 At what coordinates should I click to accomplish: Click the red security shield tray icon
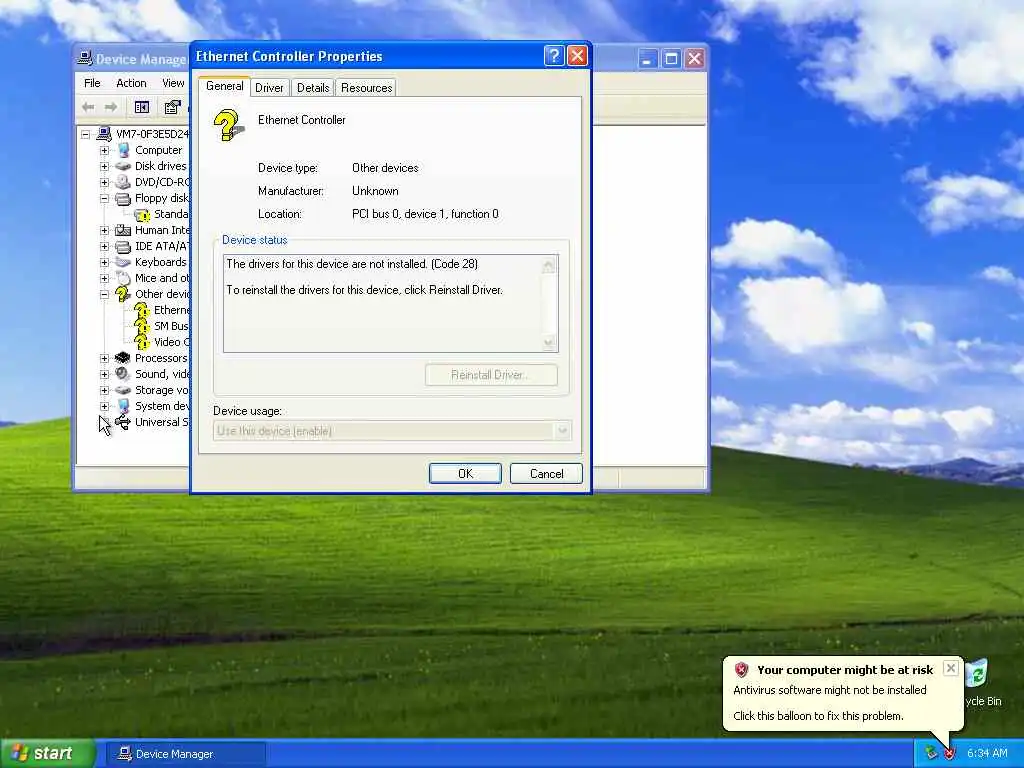[949, 753]
